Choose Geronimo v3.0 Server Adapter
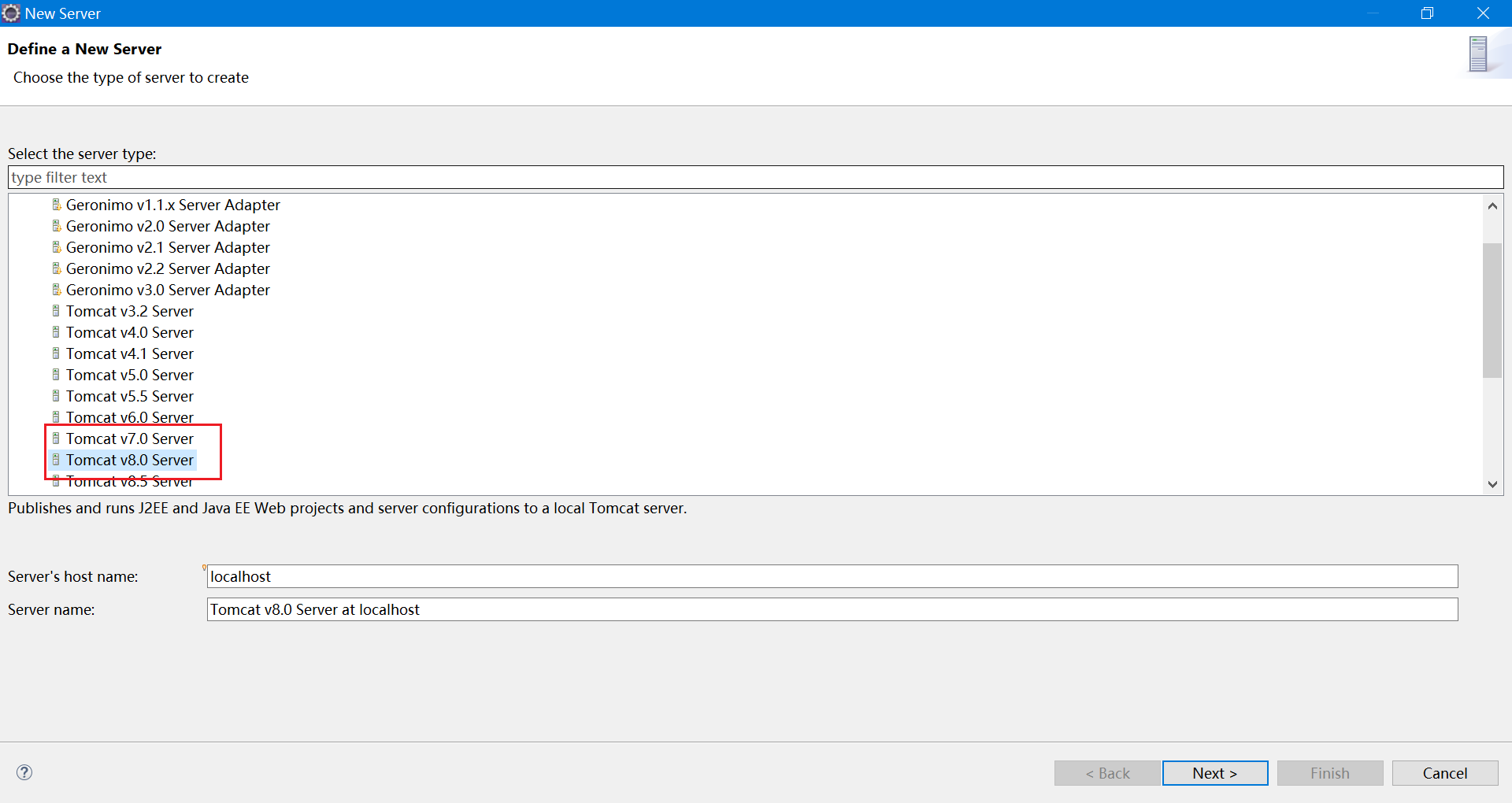Screen dimensions: 1512x803 pyautogui.click(x=168, y=290)
